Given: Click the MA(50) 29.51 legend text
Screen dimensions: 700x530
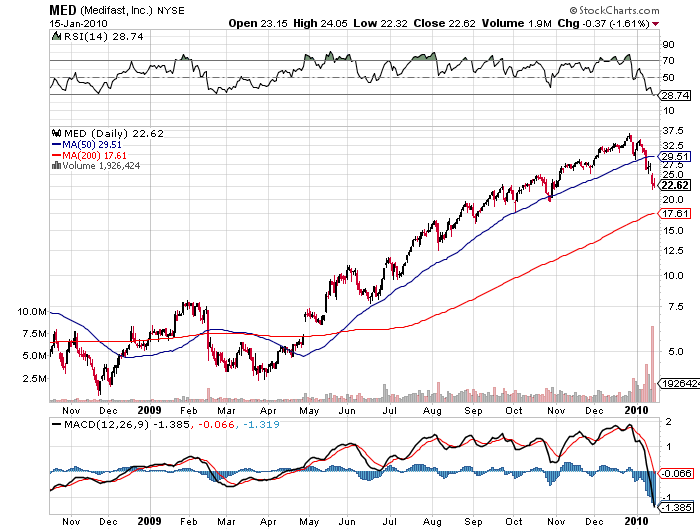Looking at the screenshot, I should click(x=92, y=144).
